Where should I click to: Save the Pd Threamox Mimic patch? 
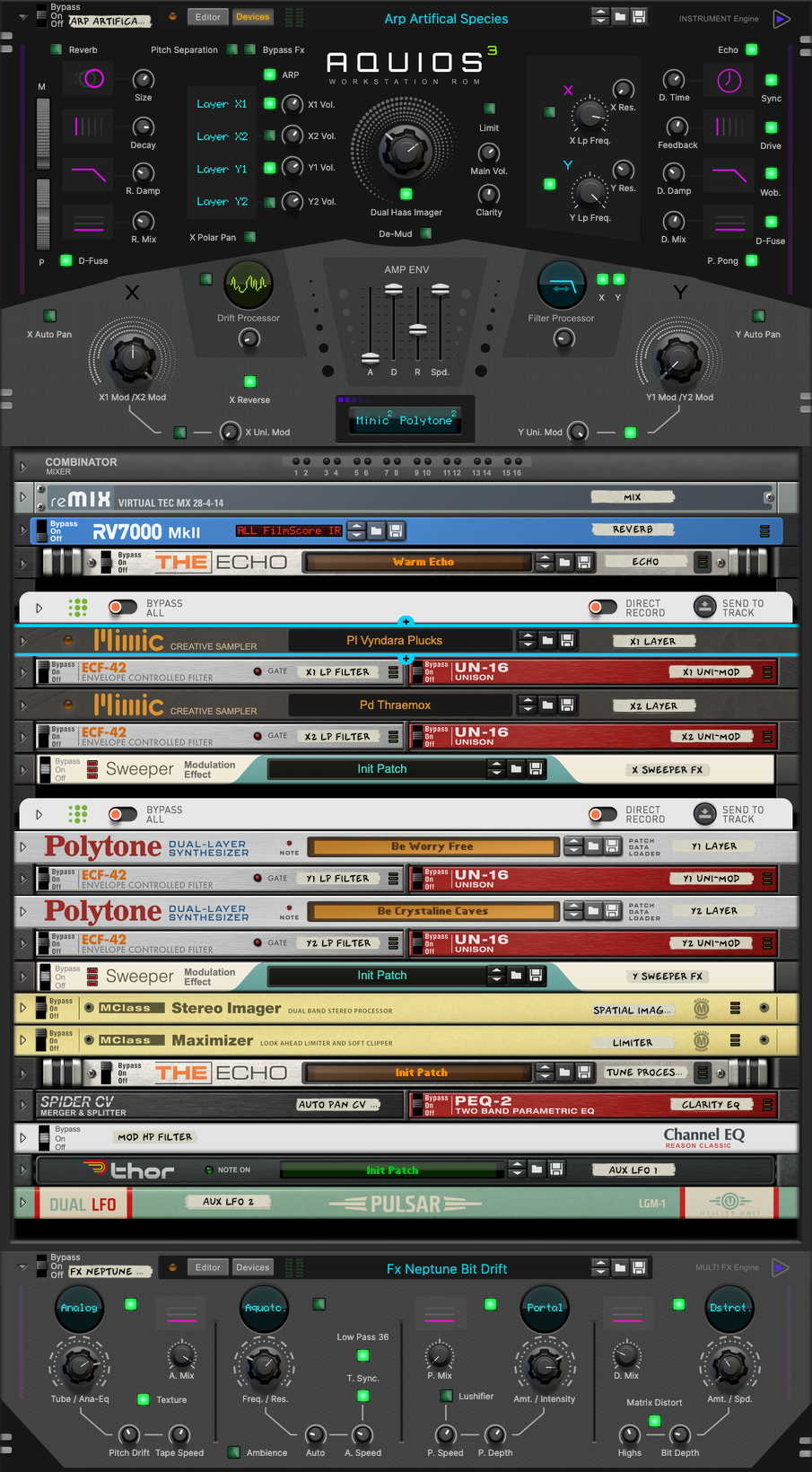(x=567, y=705)
